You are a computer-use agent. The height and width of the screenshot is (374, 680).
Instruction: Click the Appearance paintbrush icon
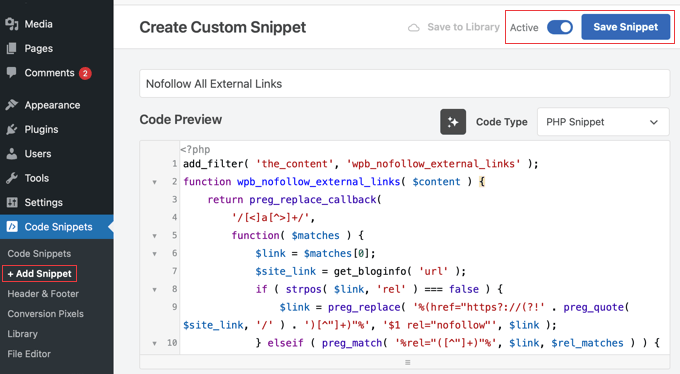coord(12,105)
